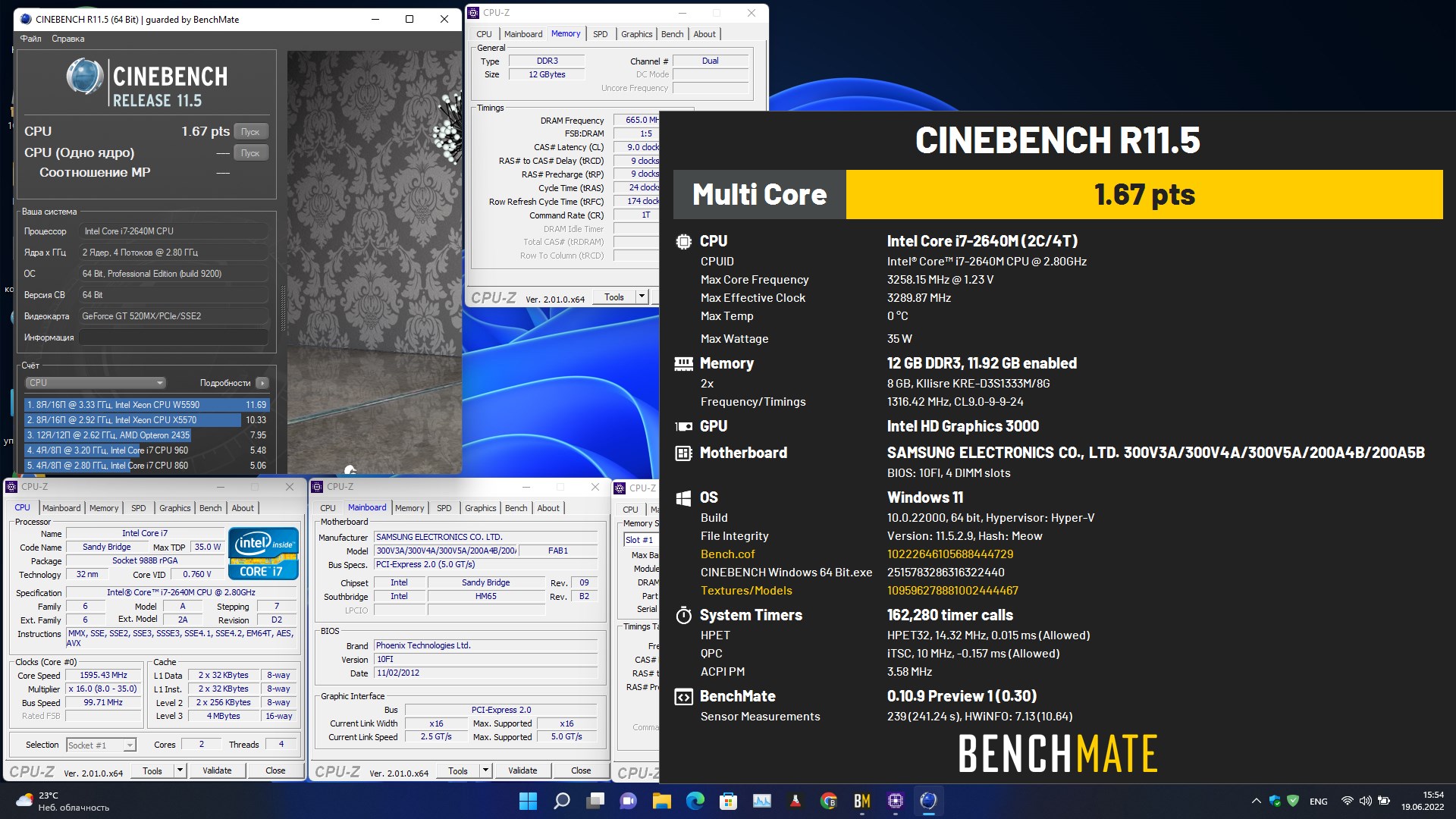This screenshot has width=1456, height=819.
Task: Toggle the Подробности details arrow
Action: click(x=262, y=383)
